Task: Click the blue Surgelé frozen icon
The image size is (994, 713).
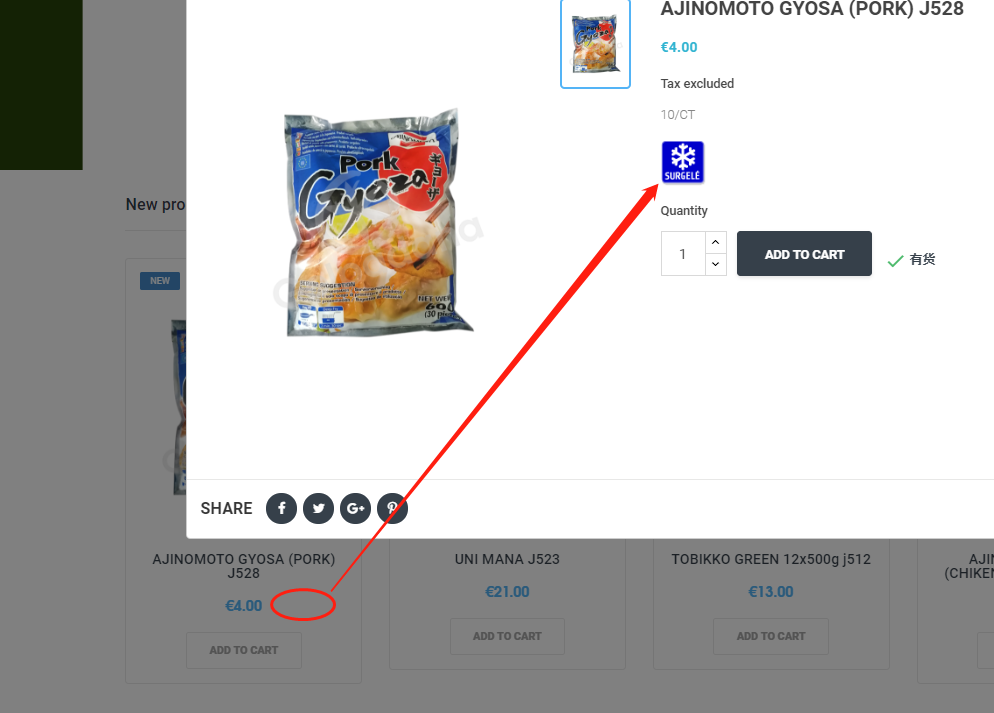Action: [x=683, y=162]
